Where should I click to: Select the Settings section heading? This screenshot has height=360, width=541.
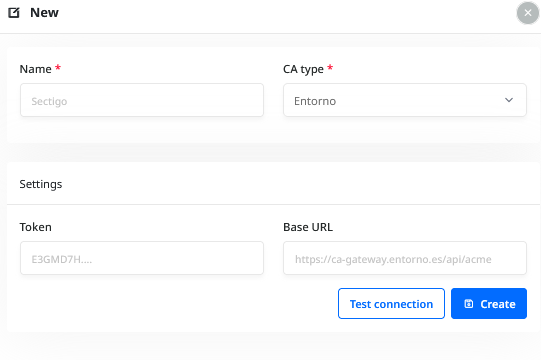tap(41, 184)
